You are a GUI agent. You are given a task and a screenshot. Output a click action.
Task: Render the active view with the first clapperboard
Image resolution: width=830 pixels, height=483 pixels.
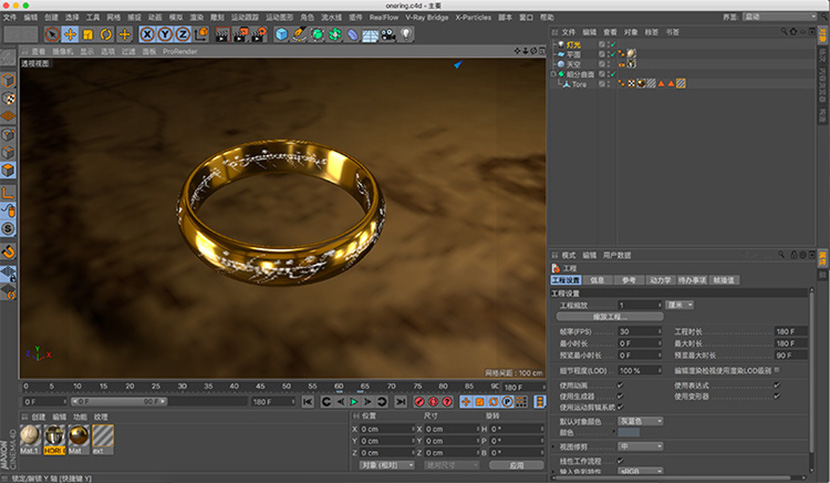tap(222, 35)
